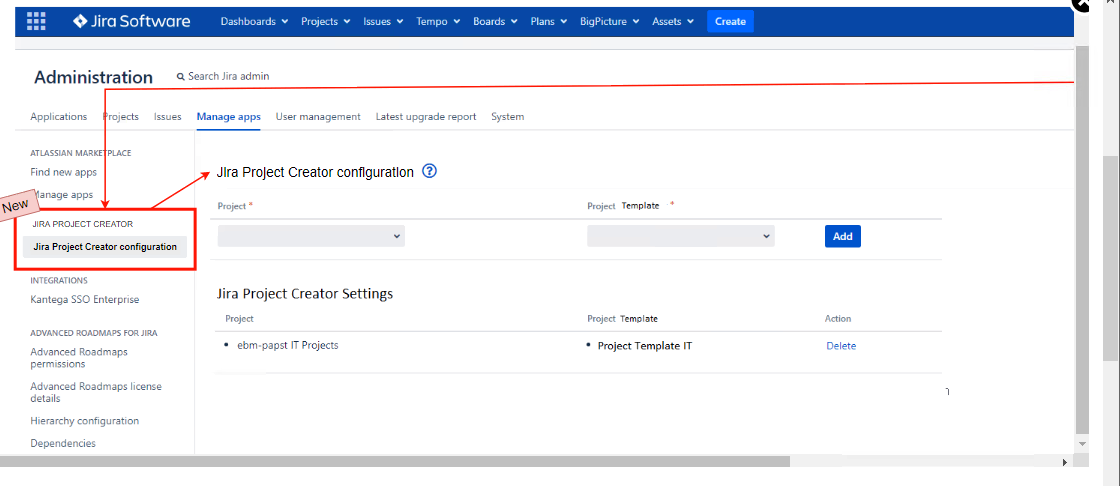The width and height of the screenshot is (1120, 486).
Task: Open the Project select dropdown
Action: pyautogui.click(x=311, y=236)
